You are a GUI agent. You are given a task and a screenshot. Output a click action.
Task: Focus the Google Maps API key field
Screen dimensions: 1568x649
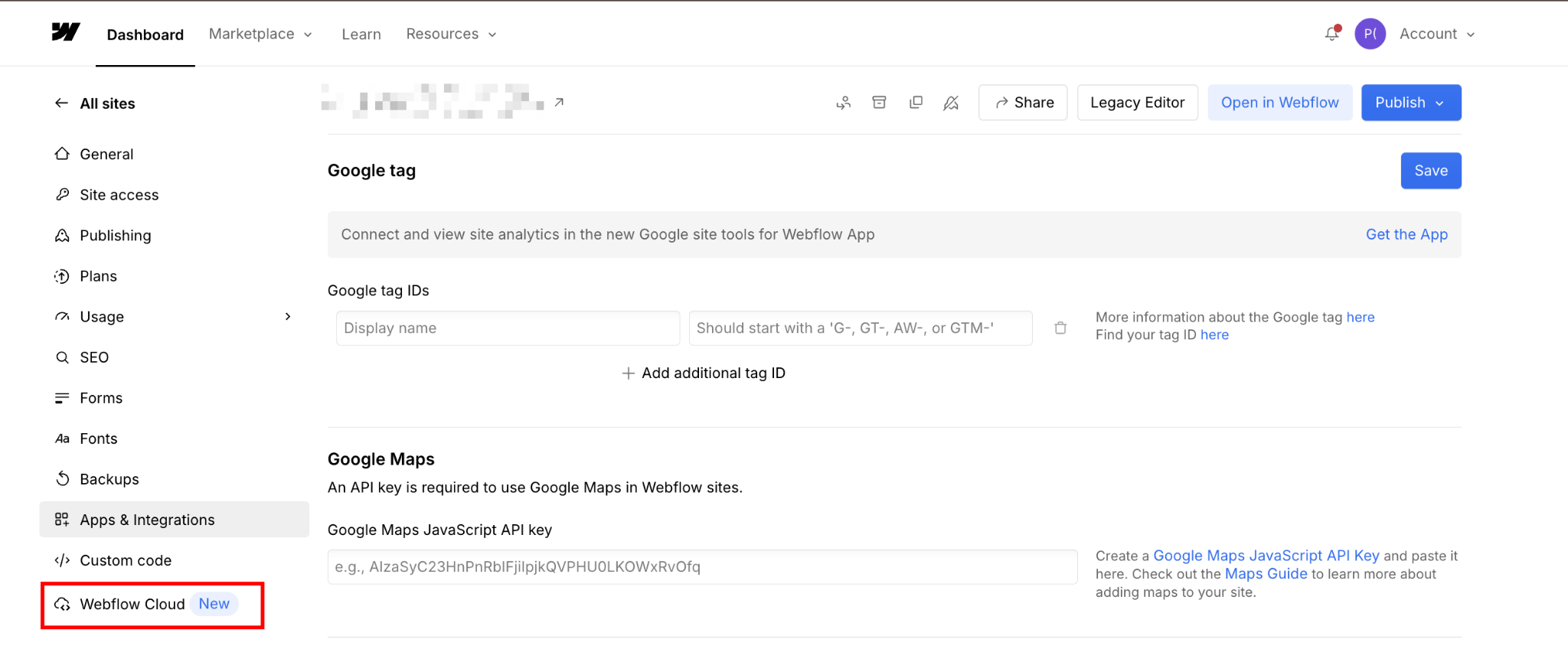click(x=702, y=567)
